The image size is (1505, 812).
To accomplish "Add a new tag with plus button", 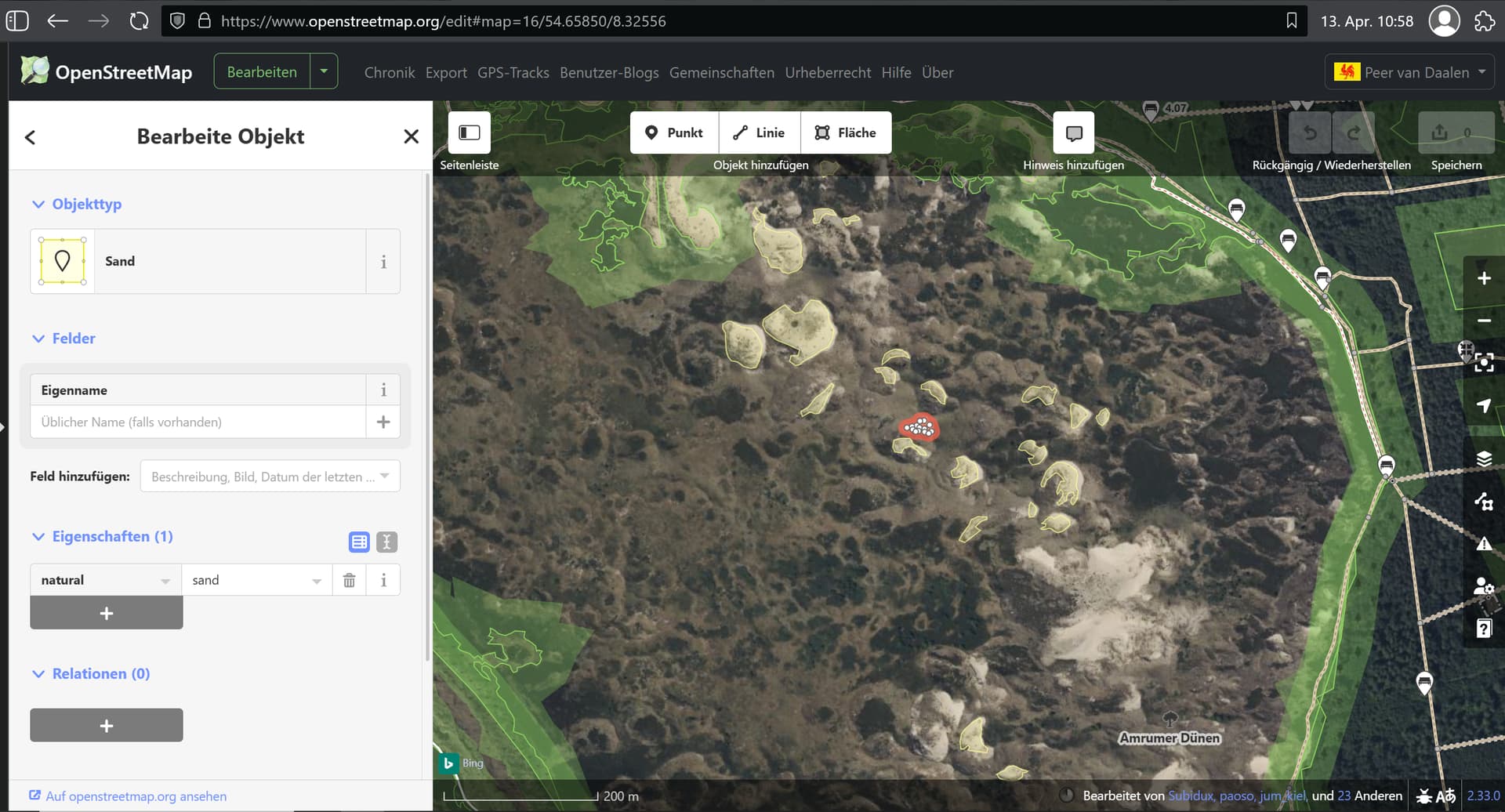I will (x=107, y=613).
